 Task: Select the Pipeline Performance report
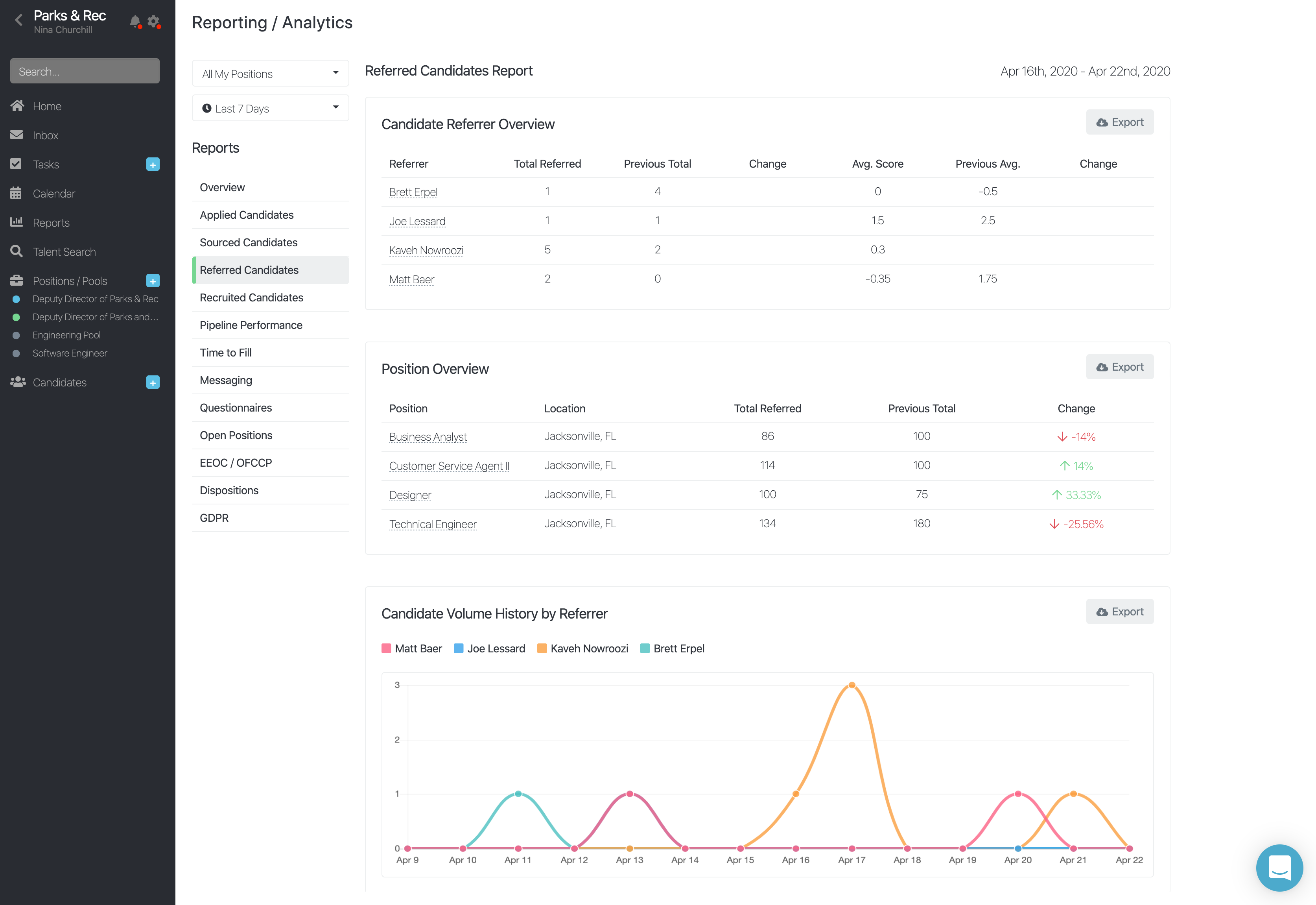coord(251,325)
